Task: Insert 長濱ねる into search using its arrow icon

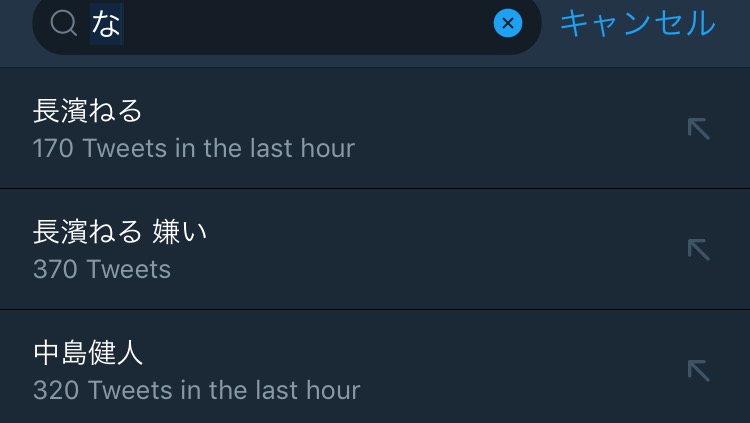Action: 698,128
